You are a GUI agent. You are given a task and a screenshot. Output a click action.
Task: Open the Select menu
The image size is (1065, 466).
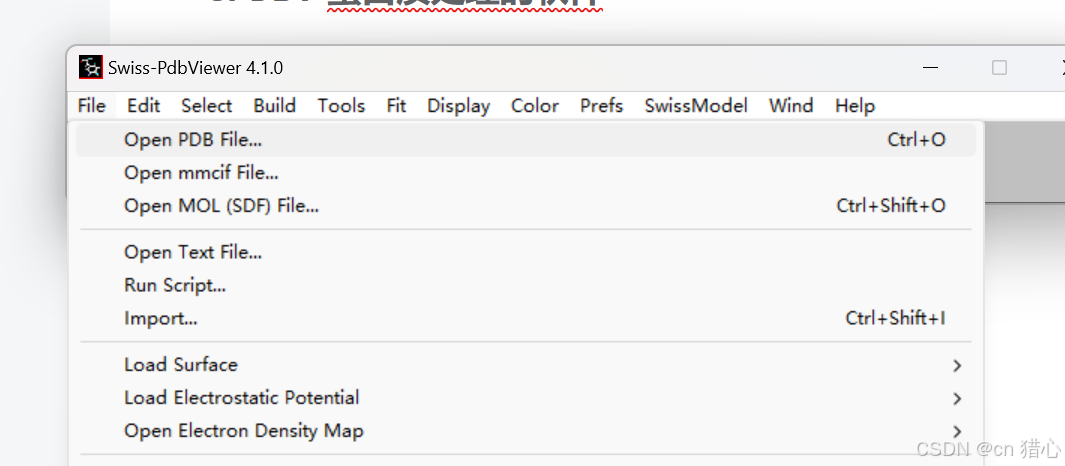coord(206,106)
